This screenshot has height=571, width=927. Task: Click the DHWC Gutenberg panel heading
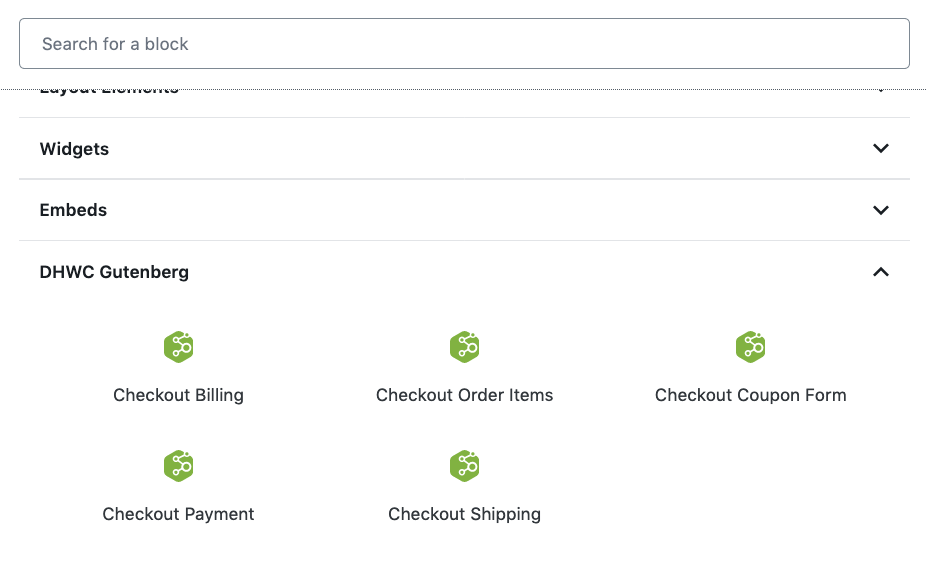(x=114, y=272)
